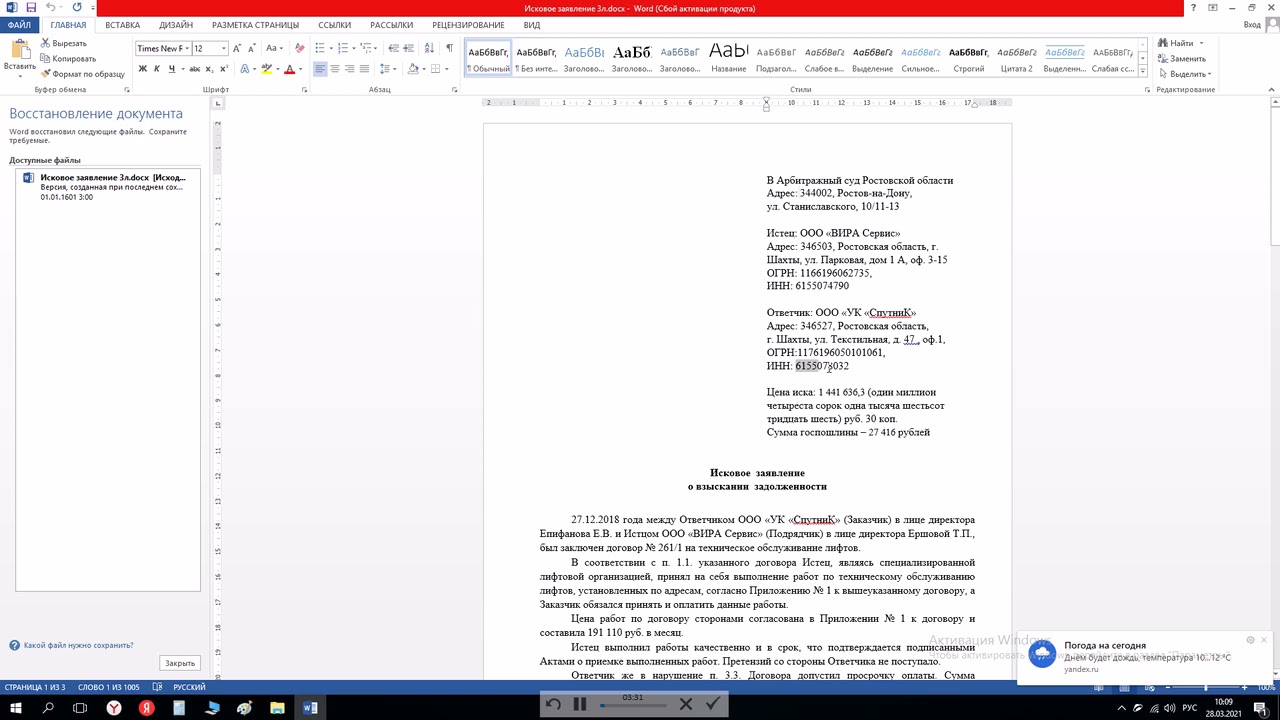1280x720 pixels.
Task: Open the Windows Start menu
Action: [16, 708]
